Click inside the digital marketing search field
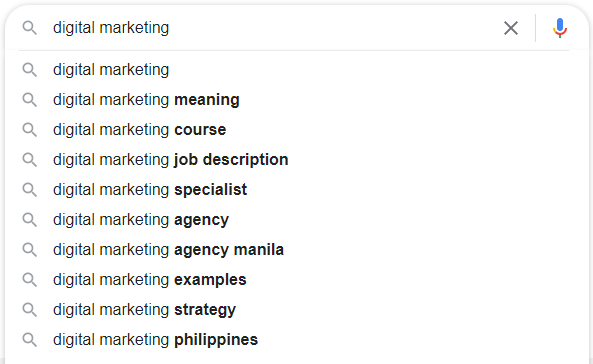The image size is (593, 364). 272,28
